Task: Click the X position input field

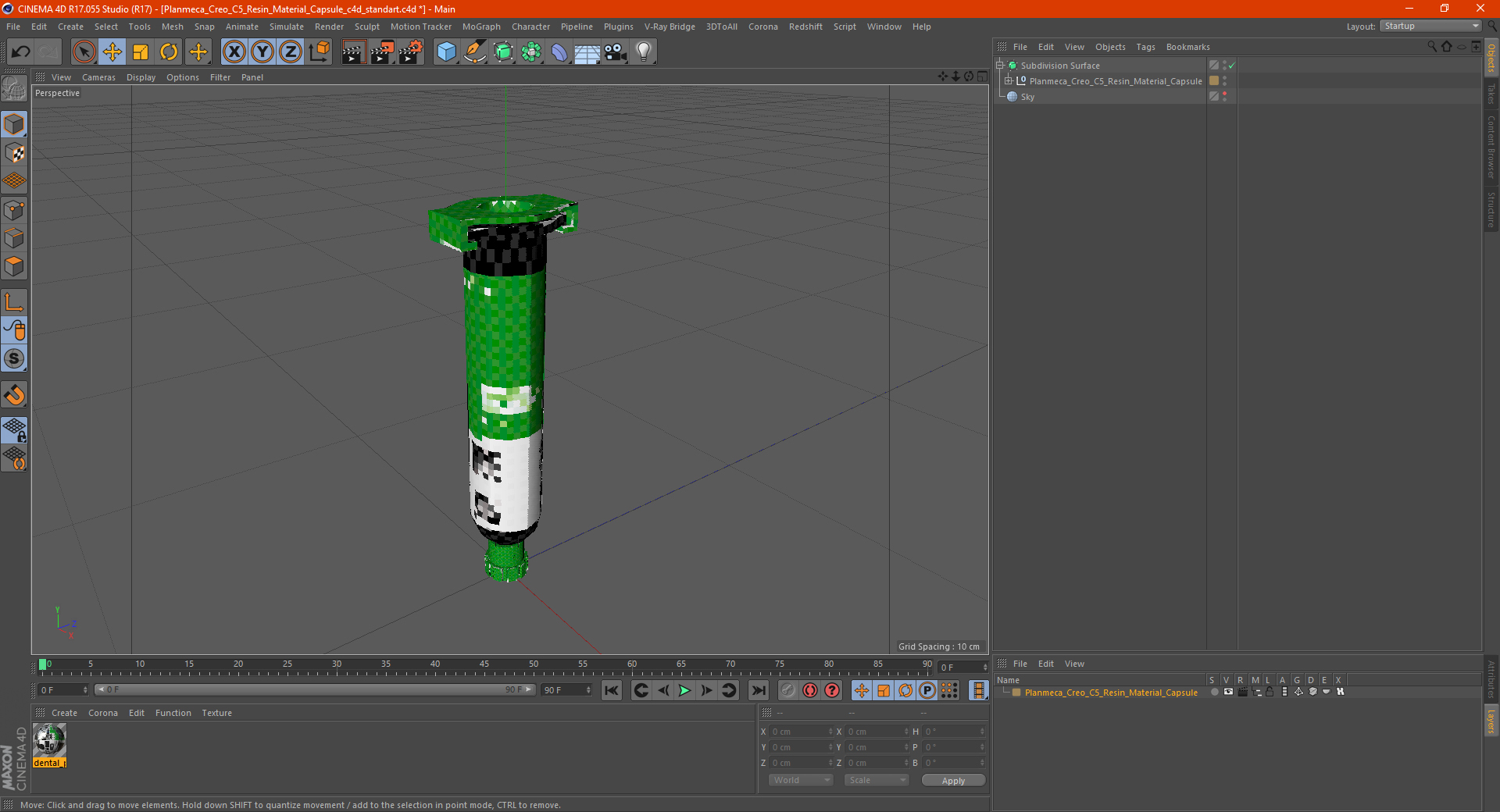Action: [802, 732]
